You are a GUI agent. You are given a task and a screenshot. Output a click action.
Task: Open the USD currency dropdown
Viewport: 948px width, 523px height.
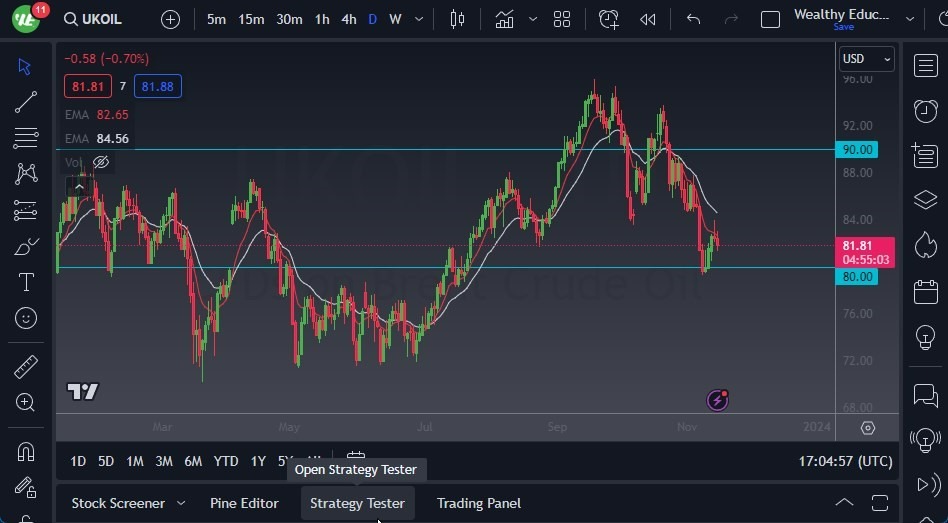coord(866,59)
